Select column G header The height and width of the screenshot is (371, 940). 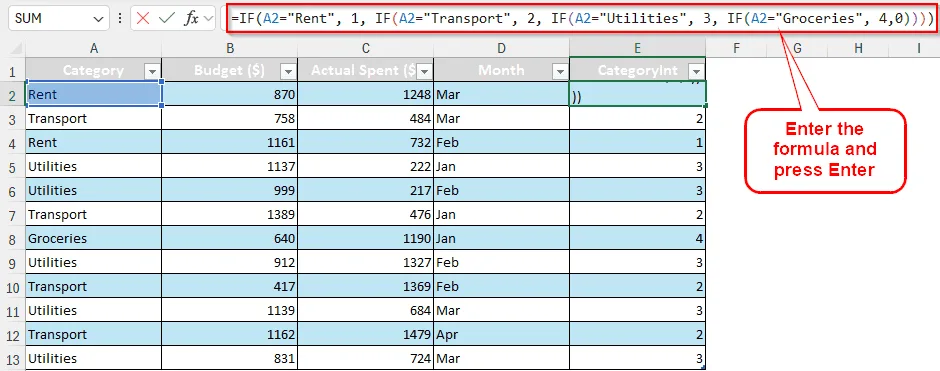(797, 48)
